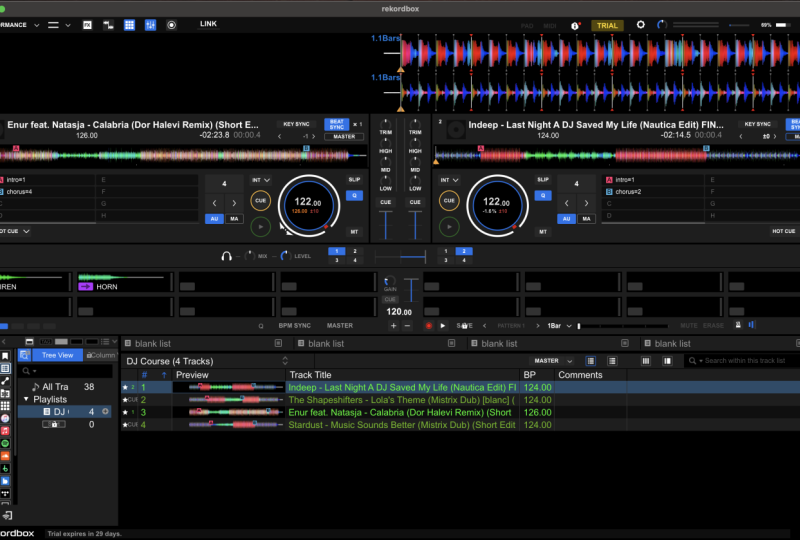
Task: Open the HOT CUE mode dropdown deck 1
Action: click(14, 231)
